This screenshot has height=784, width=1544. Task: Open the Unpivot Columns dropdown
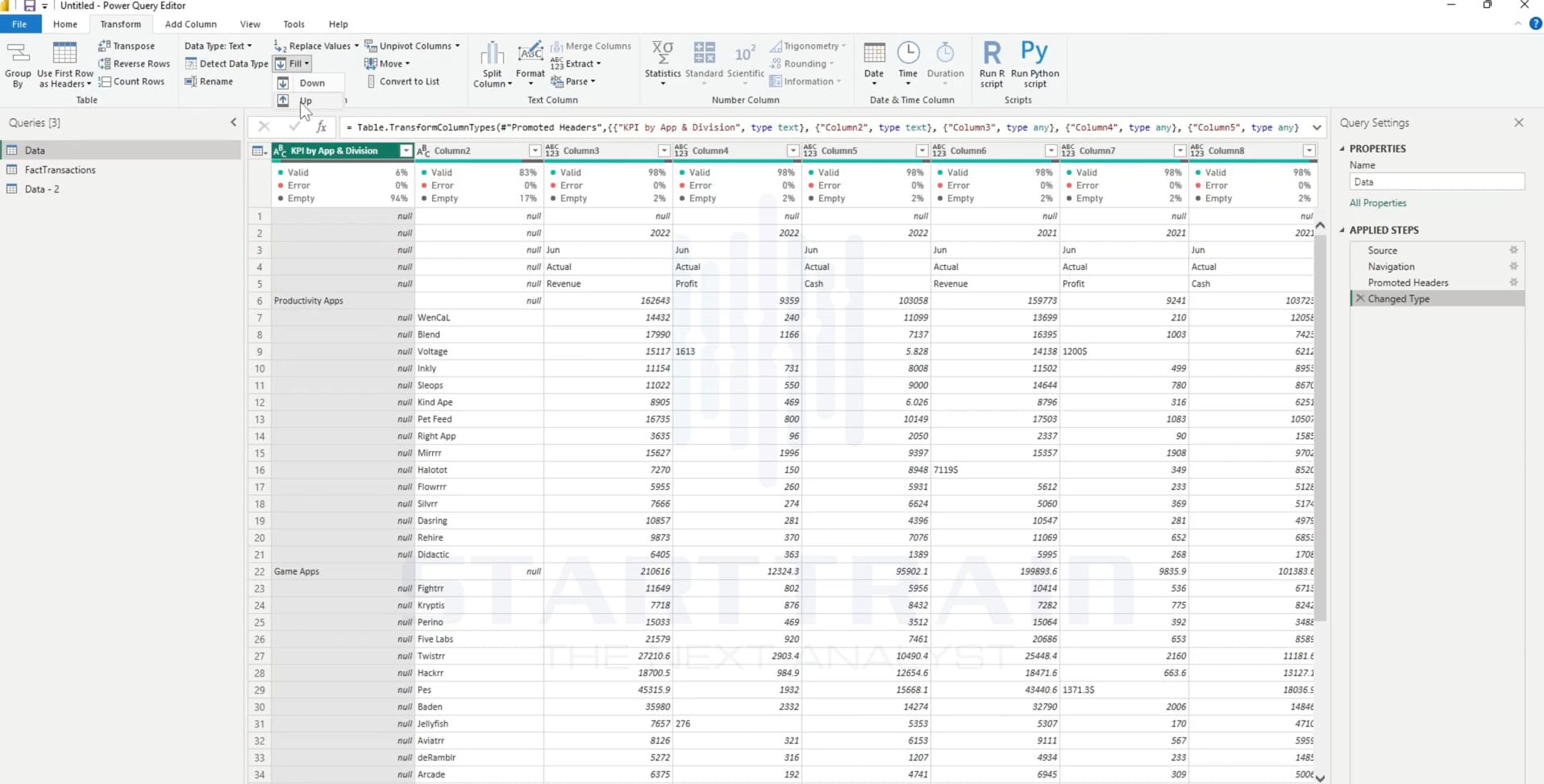pos(412,46)
